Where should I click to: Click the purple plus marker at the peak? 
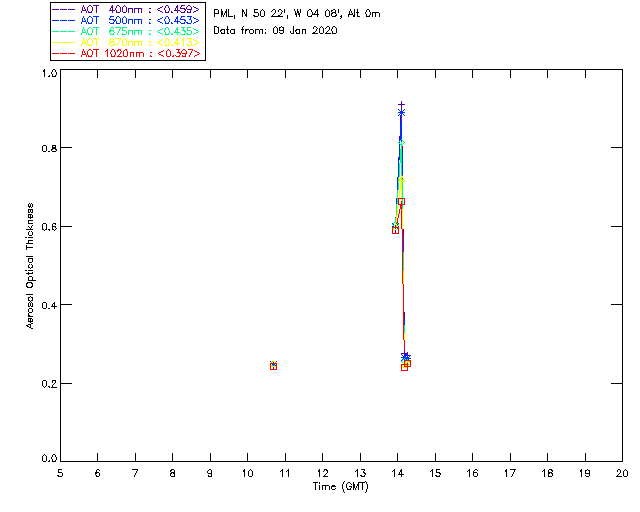click(x=402, y=105)
